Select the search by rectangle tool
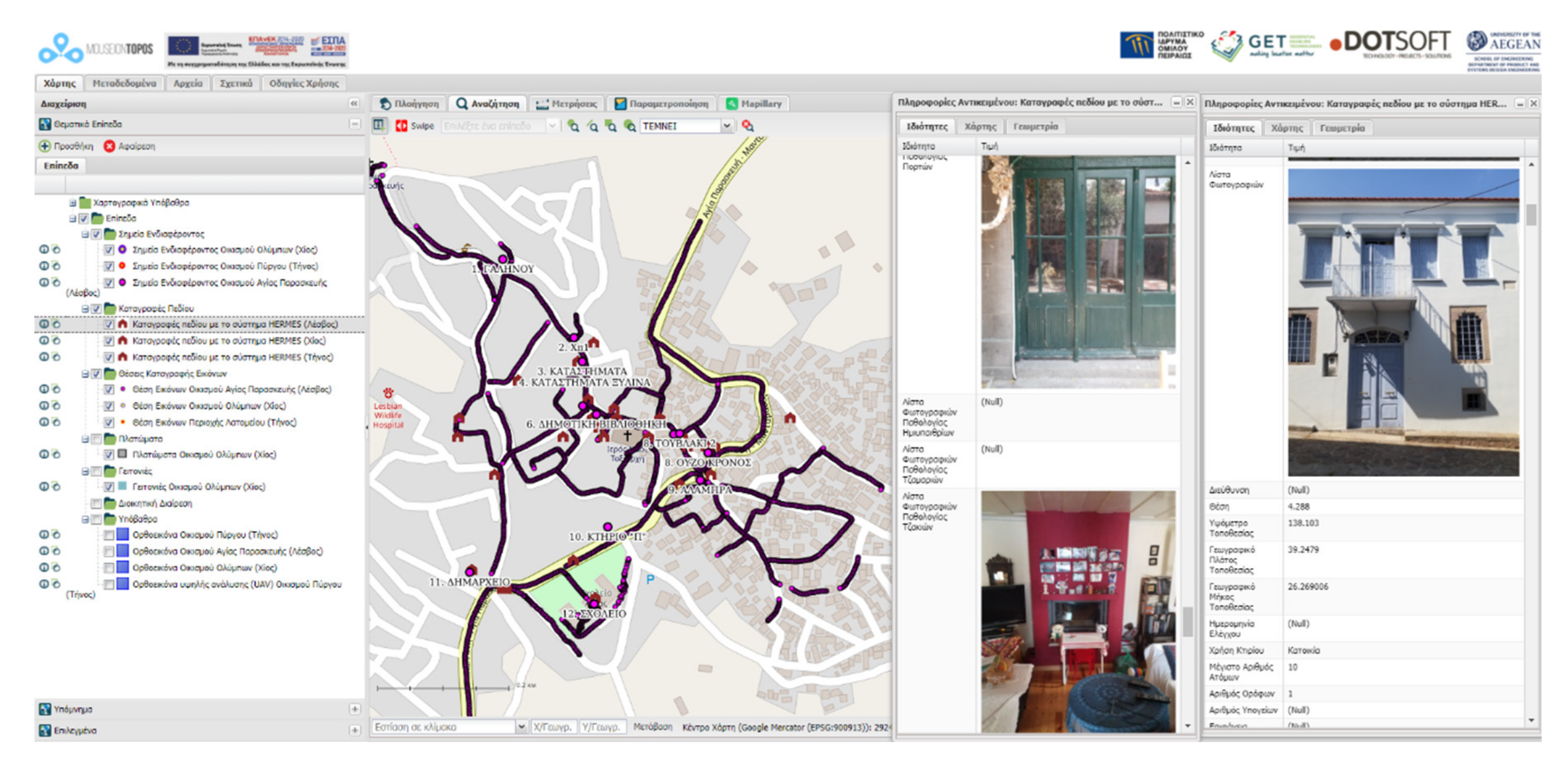 [x=611, y=126]
